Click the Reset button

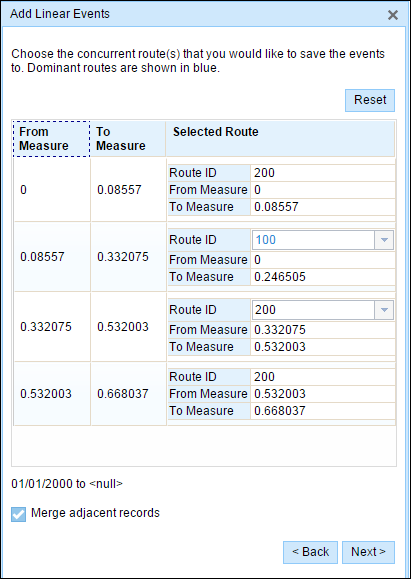tap(370, 100)
